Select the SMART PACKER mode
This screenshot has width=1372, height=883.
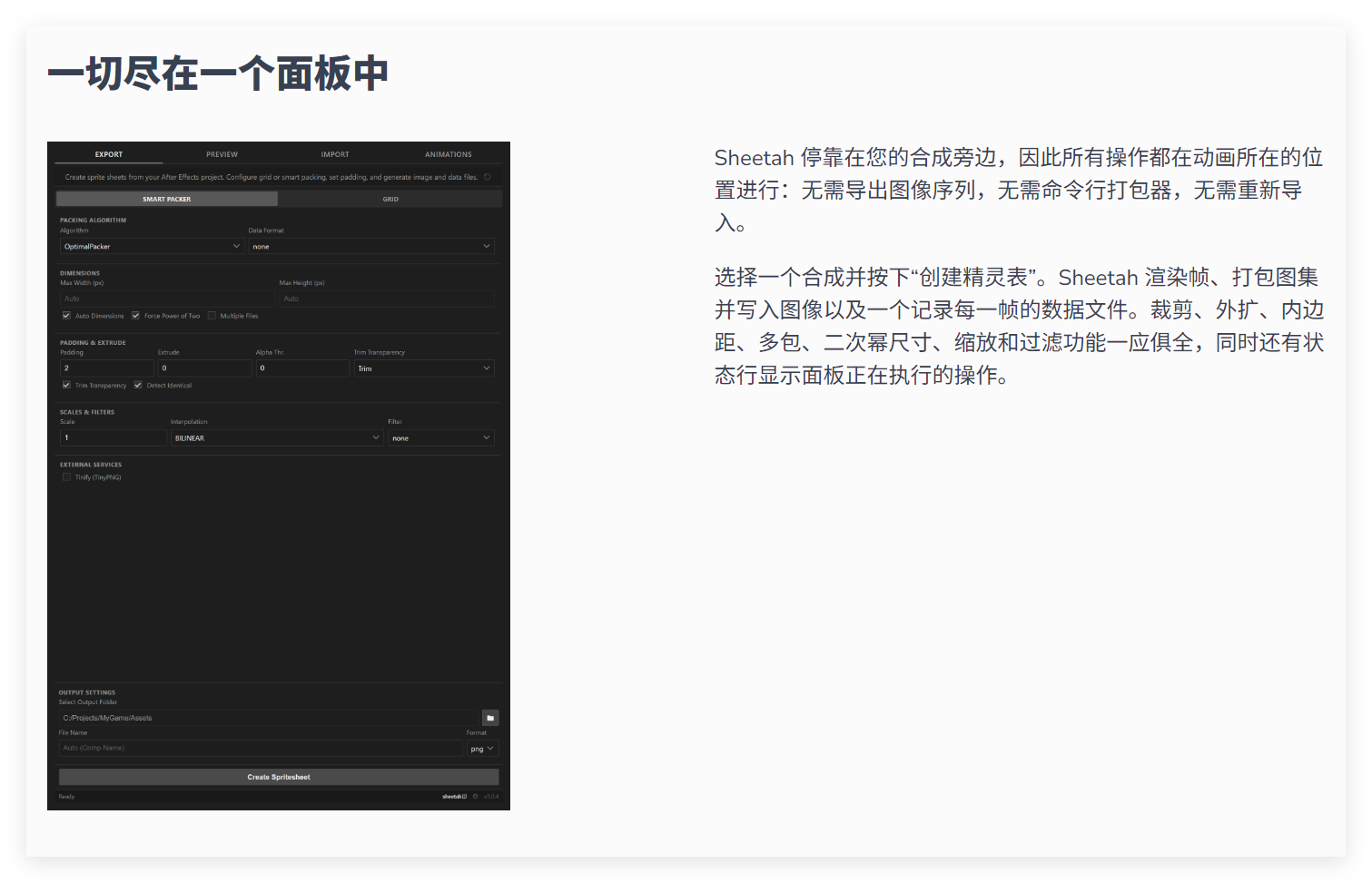[x=167, y=199]
